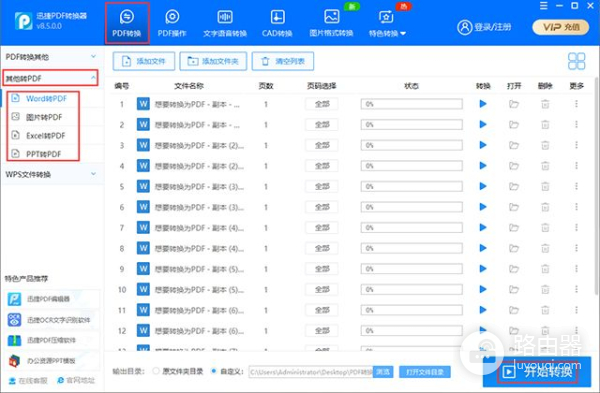
Task: Click the progress bar of row 10
Action: (x=411, y=289)
